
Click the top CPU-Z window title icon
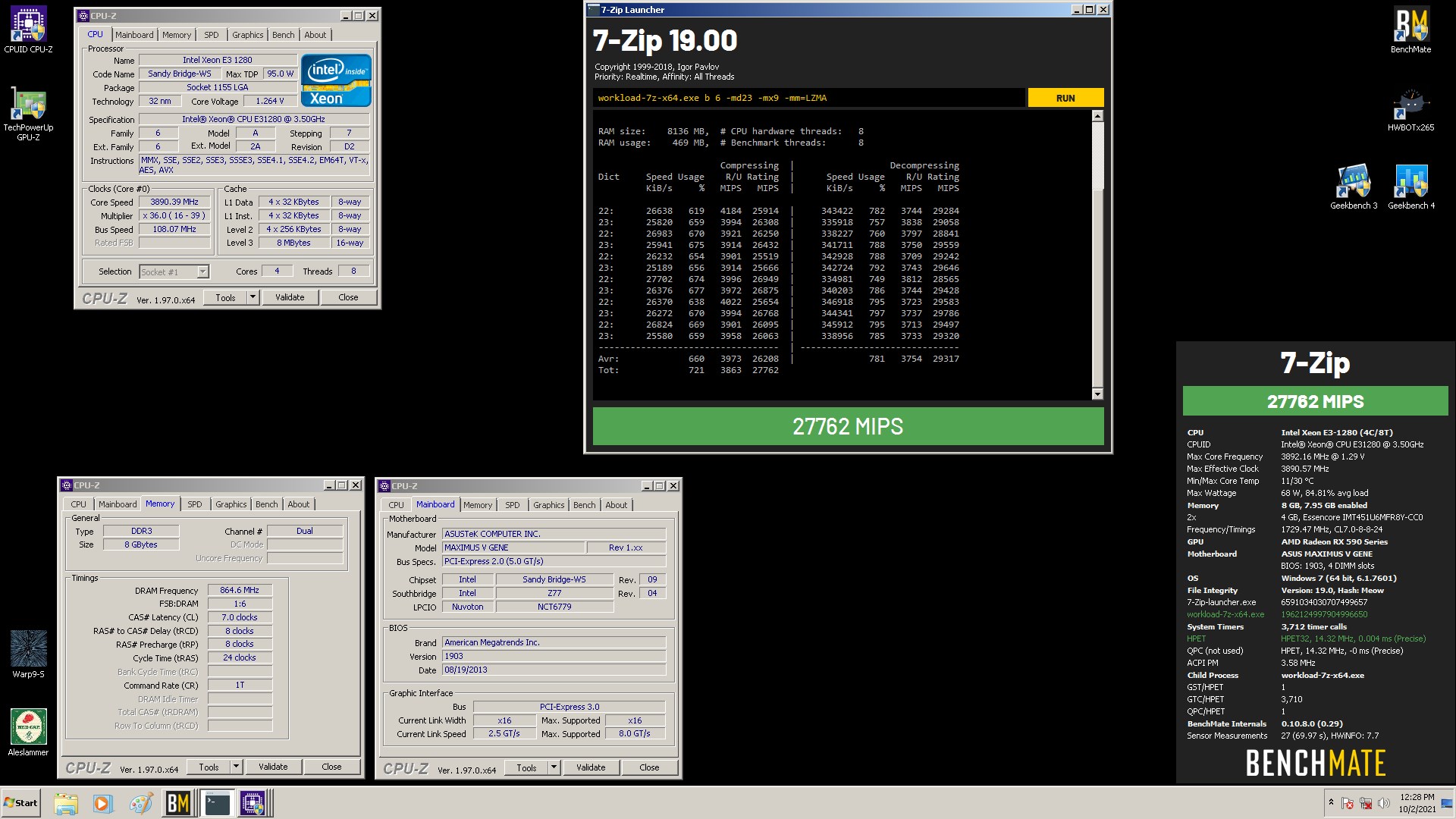click(x=83, y=15)
